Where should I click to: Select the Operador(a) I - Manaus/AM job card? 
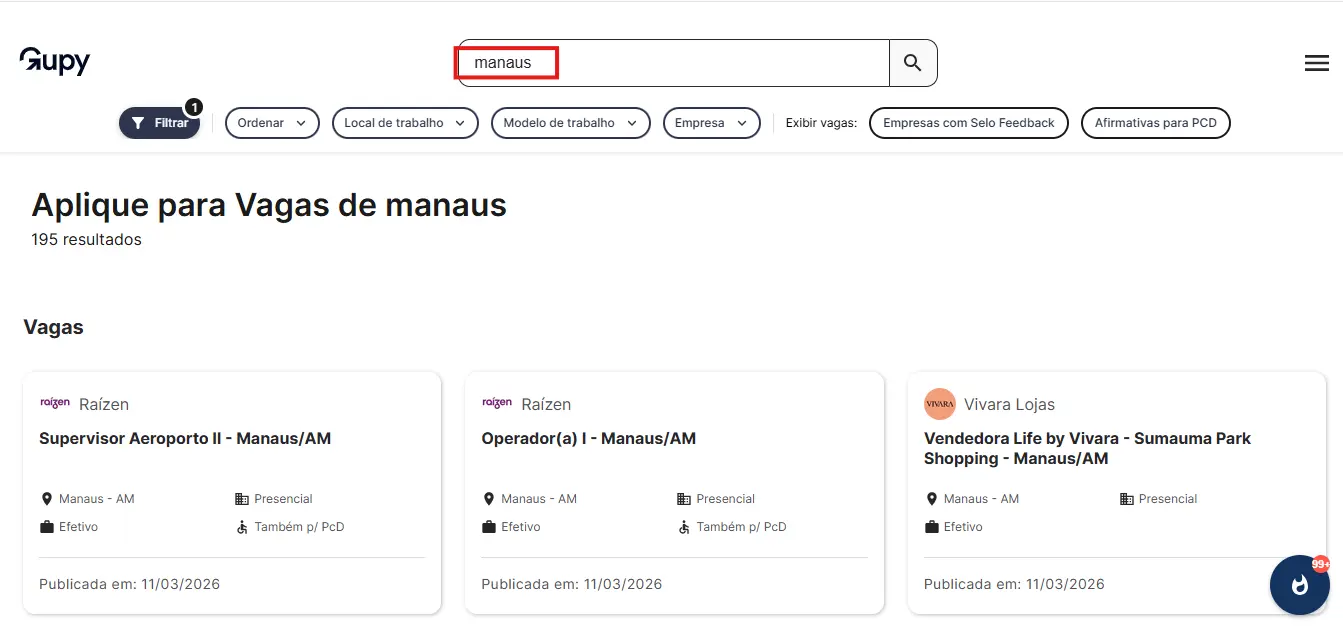coord(589,438)
